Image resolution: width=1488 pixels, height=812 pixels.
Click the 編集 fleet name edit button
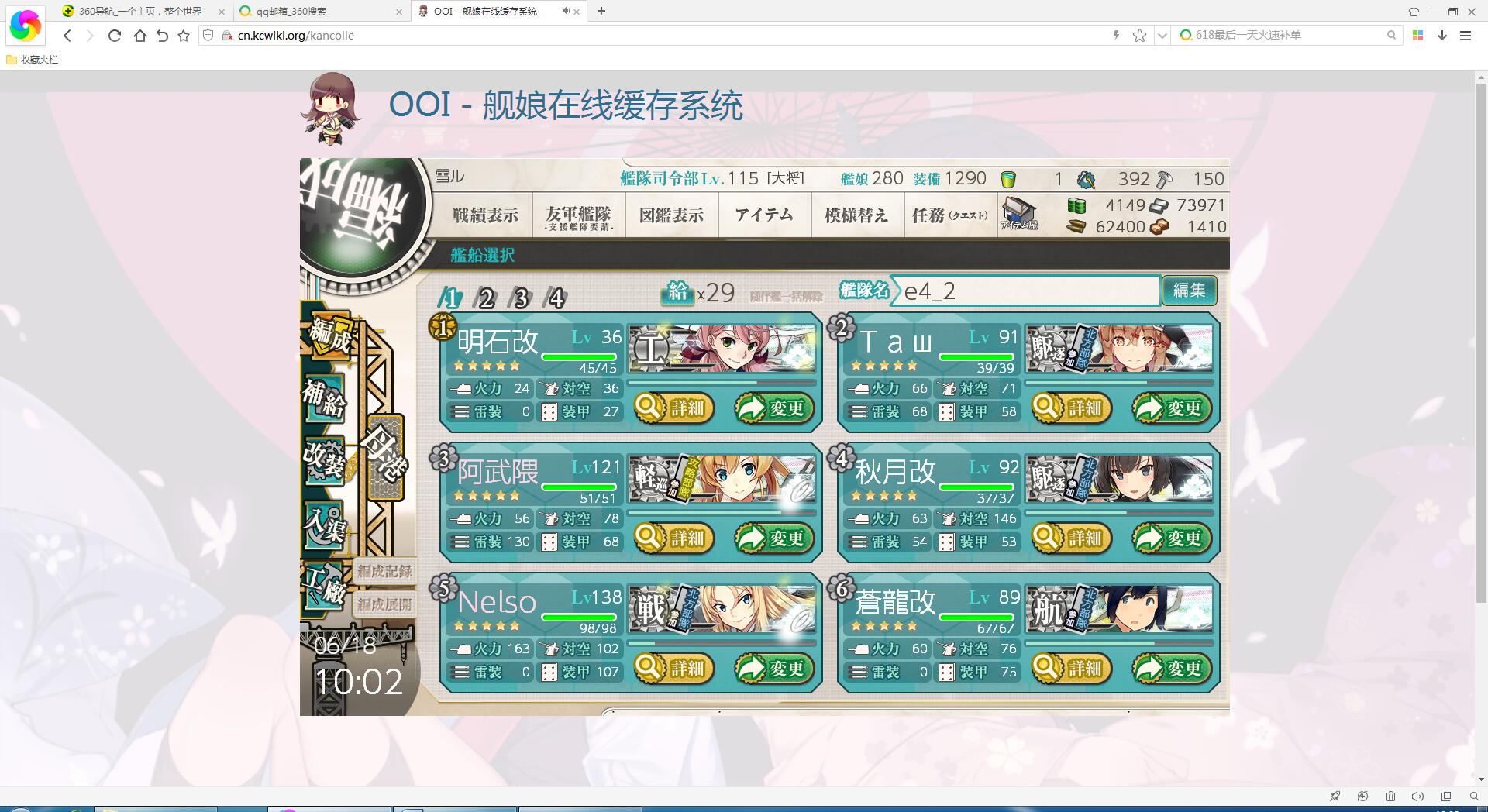pyautogui.click(x=1189, y=291)
